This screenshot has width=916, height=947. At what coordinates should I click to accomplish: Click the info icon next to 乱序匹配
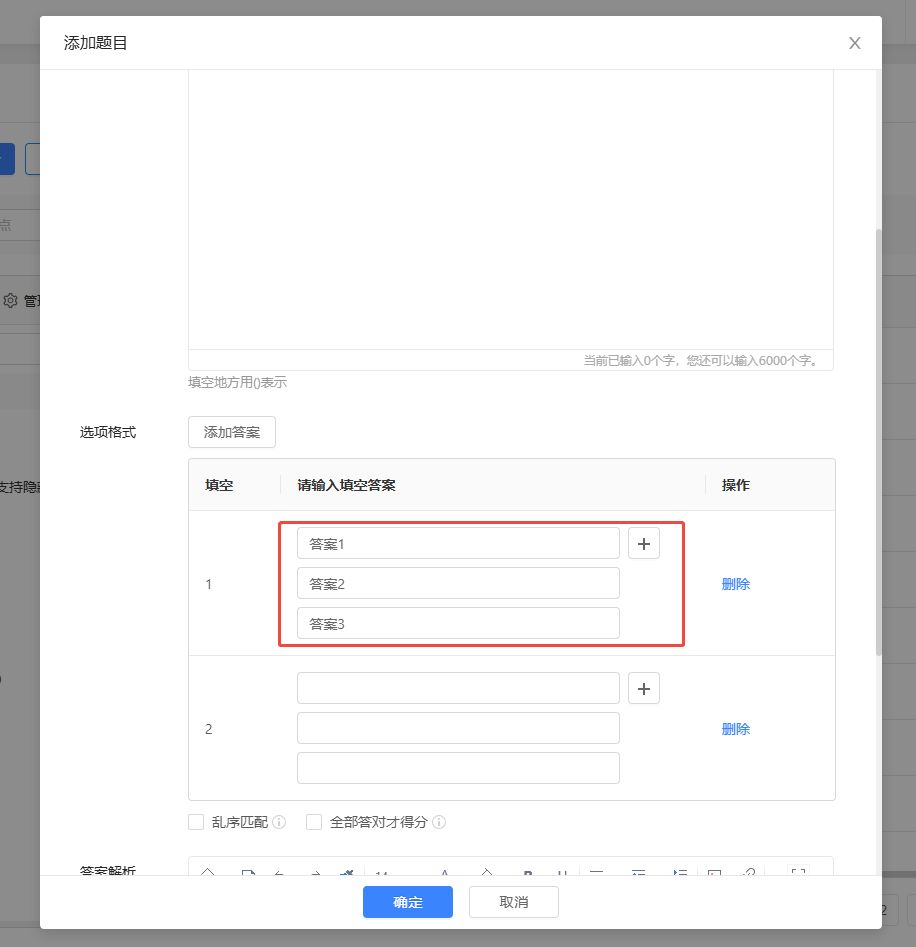(279, 822)
